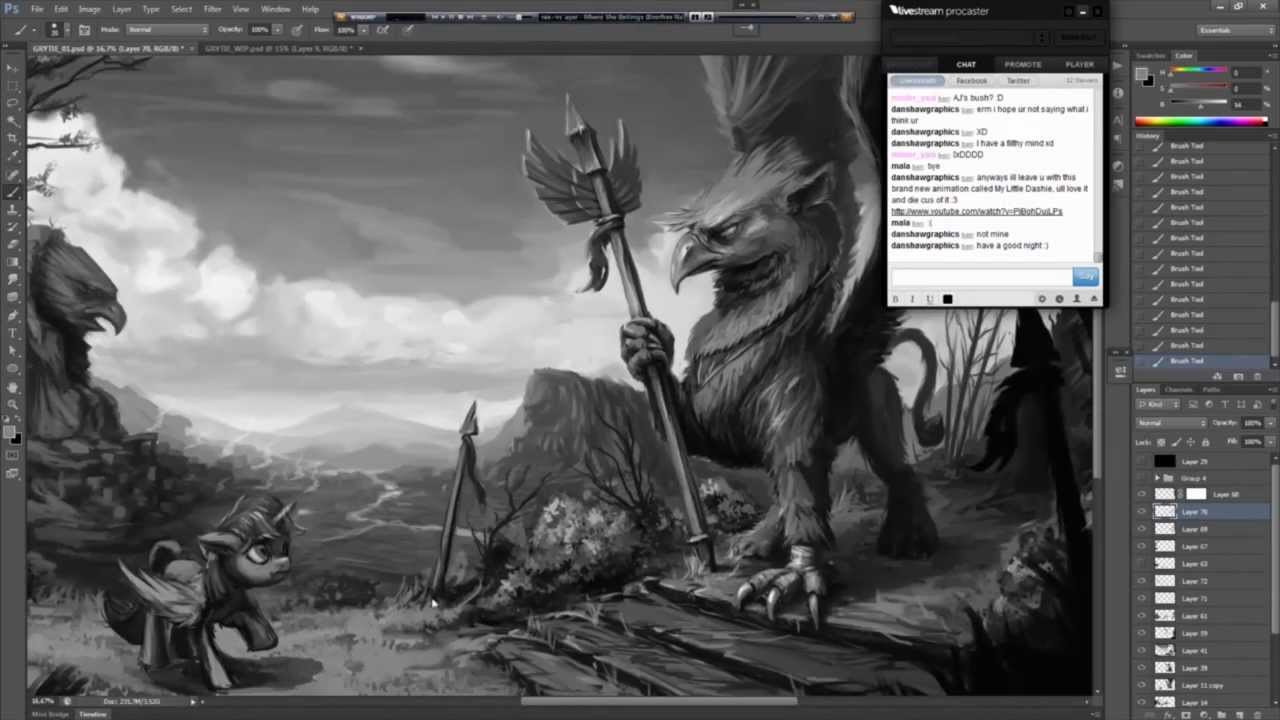1280x720 pixels.
Task: Choose the Zoom tool in toolbar
Action: pyautogui.click(x=13, y=404)
